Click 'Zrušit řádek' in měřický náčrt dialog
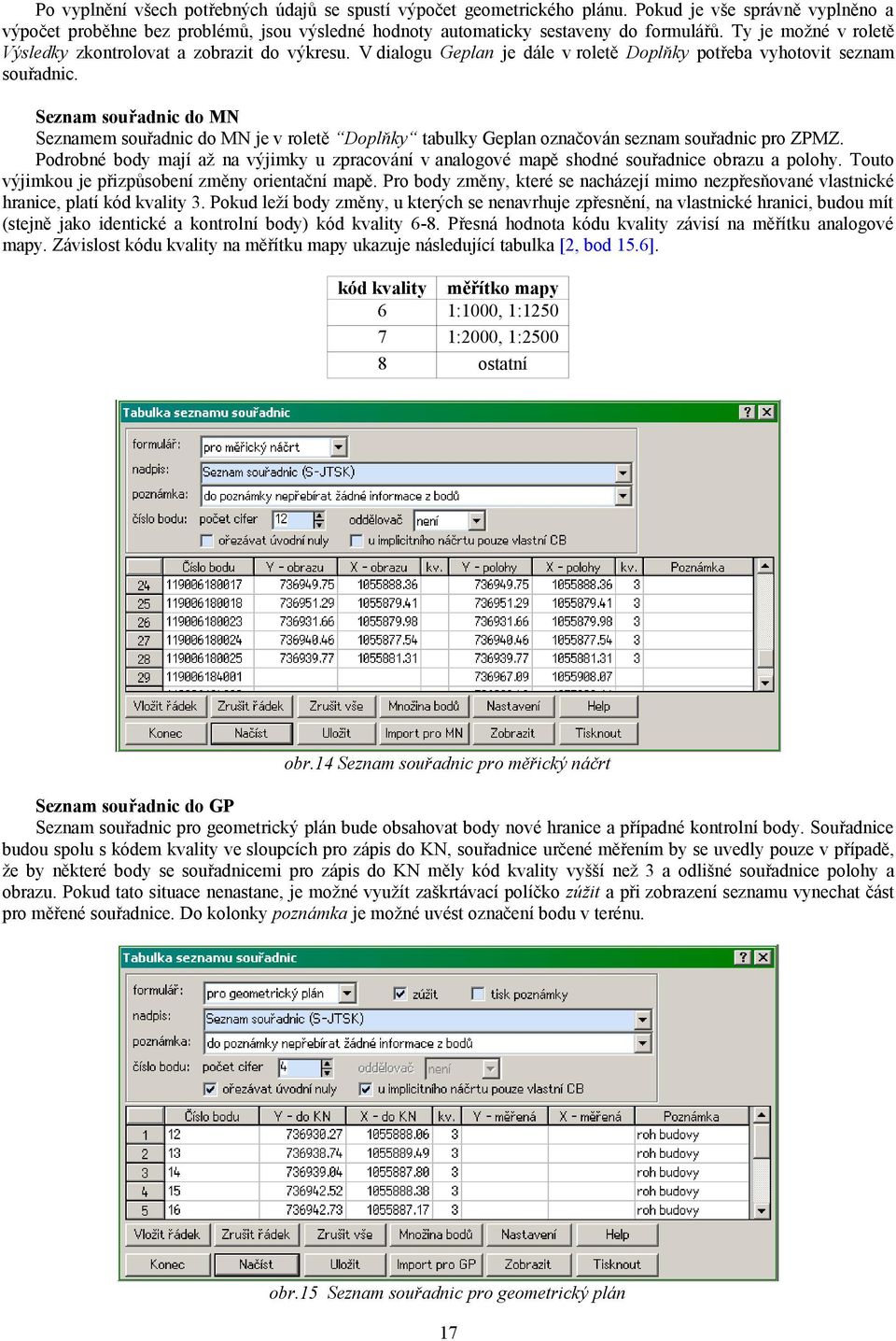Viewport: 896px width, 1341px height. (250, 706)
